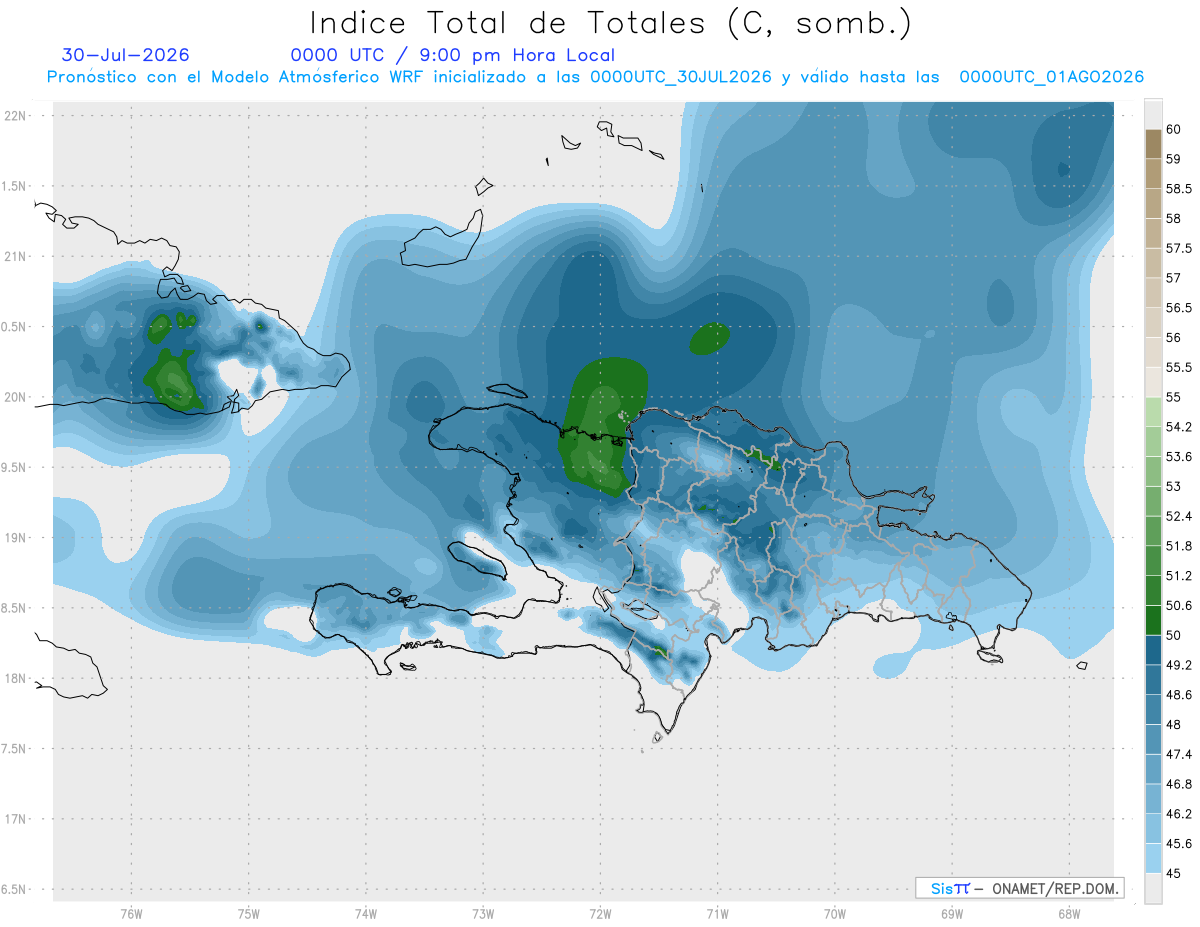Click the "70W" longitude label

click(x=835, y=914)
